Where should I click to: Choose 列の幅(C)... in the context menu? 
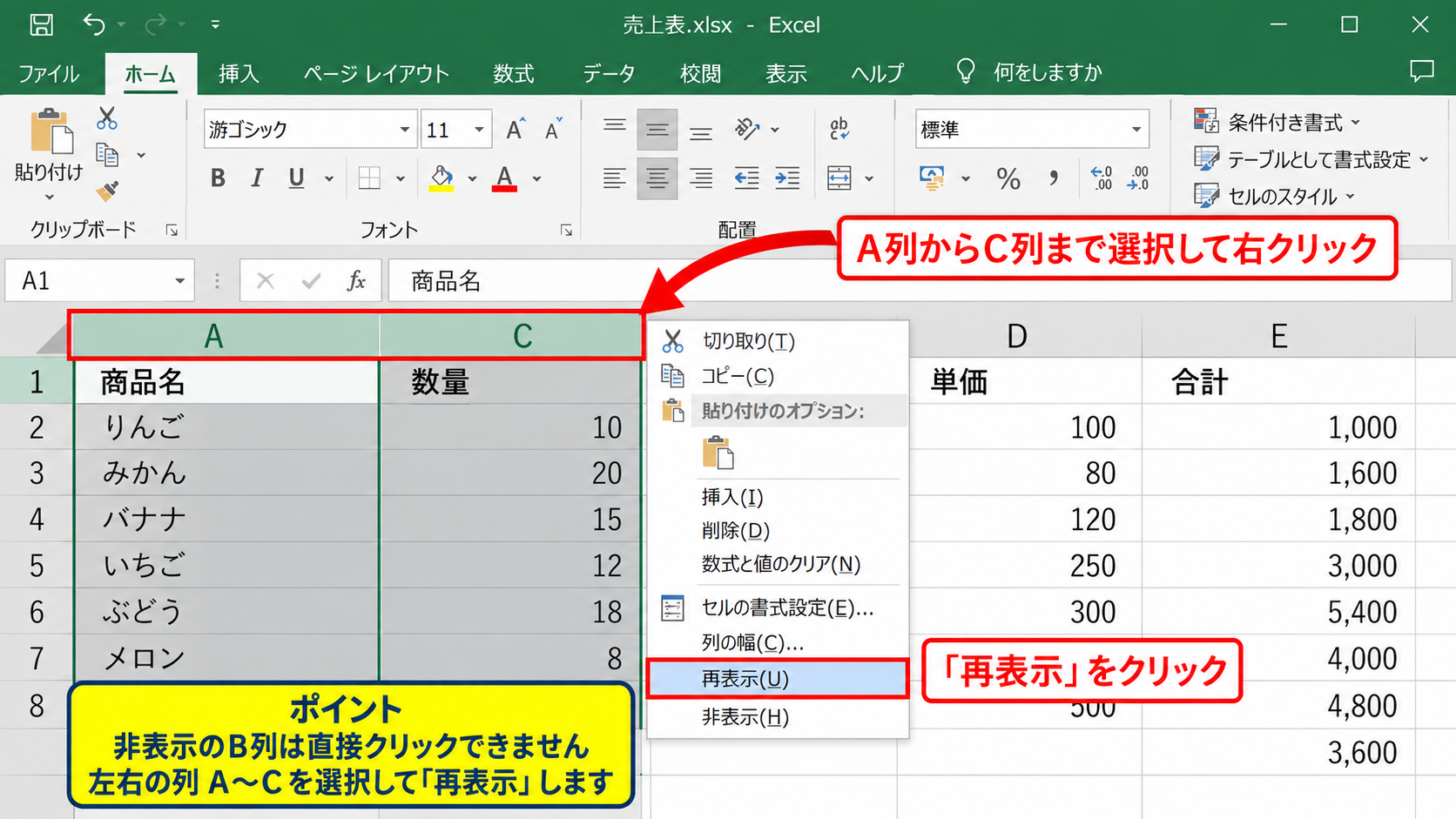[x=777, y=642]
